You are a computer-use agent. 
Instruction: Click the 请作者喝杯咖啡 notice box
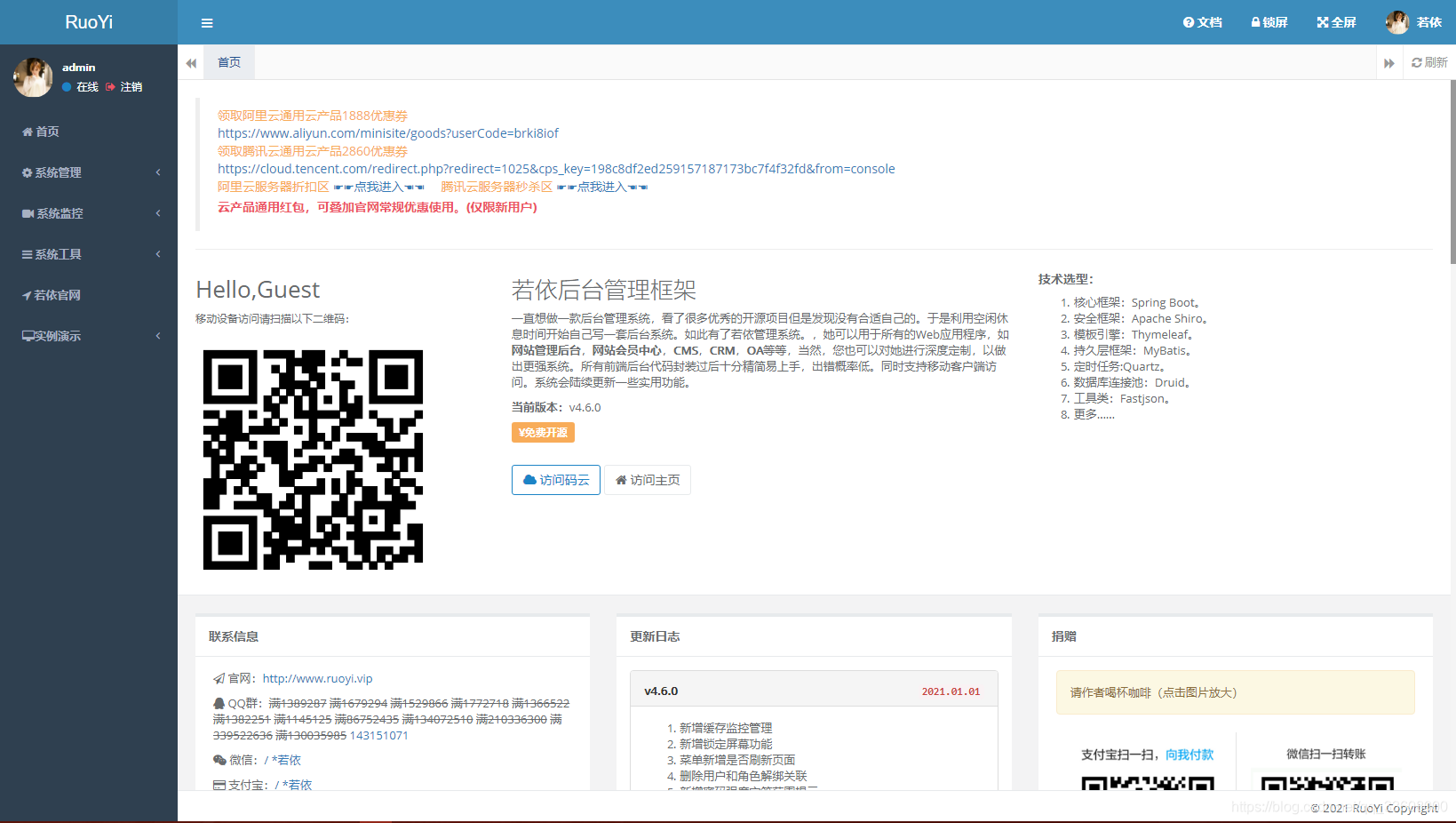1235,692
